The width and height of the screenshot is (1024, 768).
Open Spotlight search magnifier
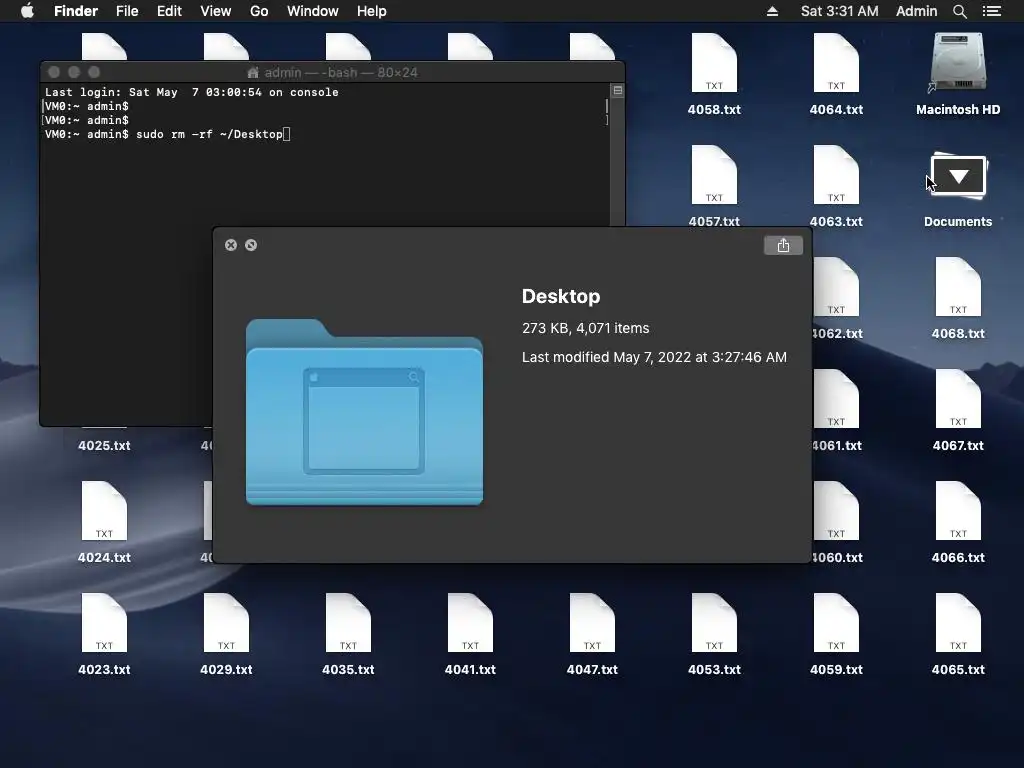tap(959, 11)
